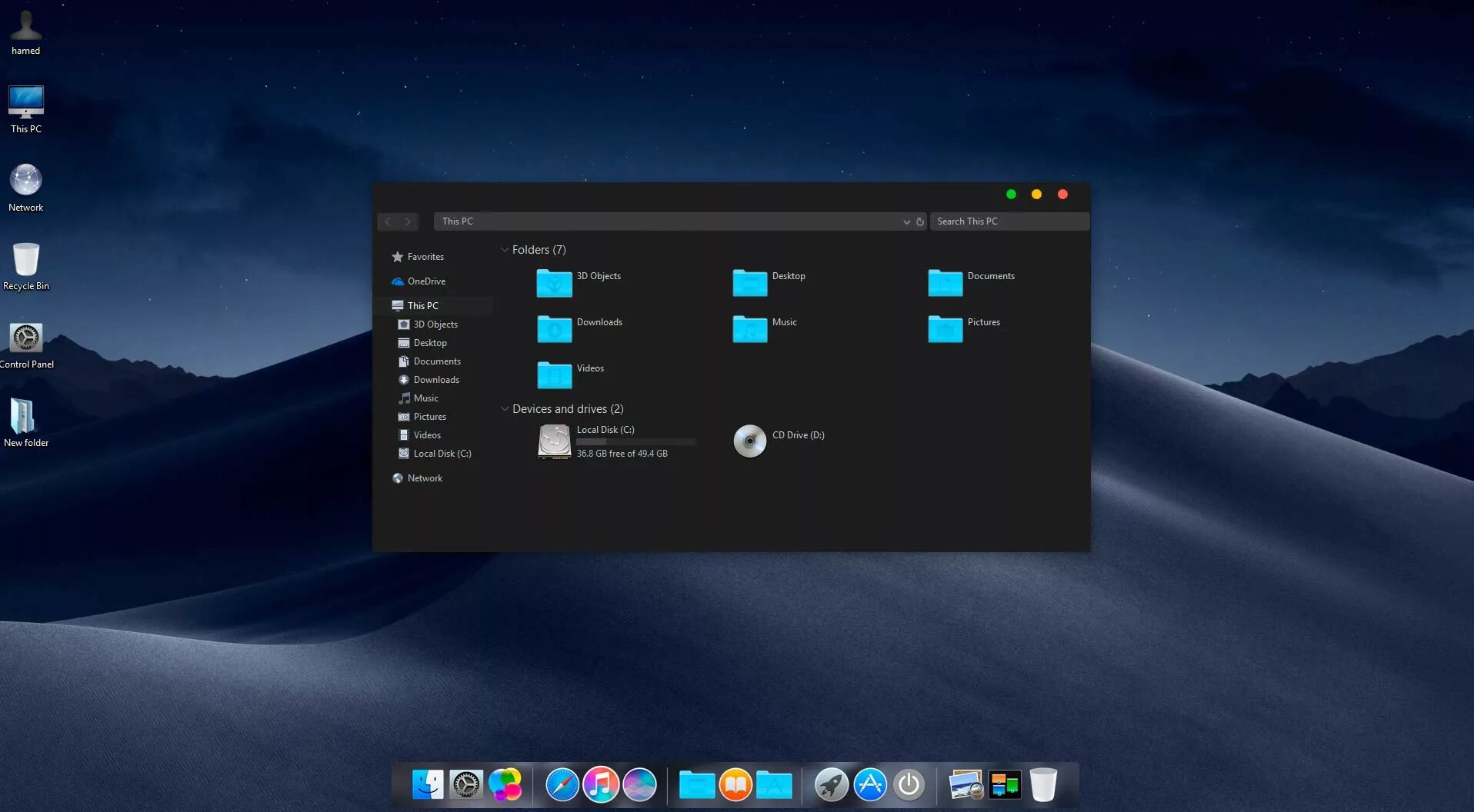Viewport: 1474px width, 812px height.
Task: Open the orange Books icon in dock
Action: [735, 784]
